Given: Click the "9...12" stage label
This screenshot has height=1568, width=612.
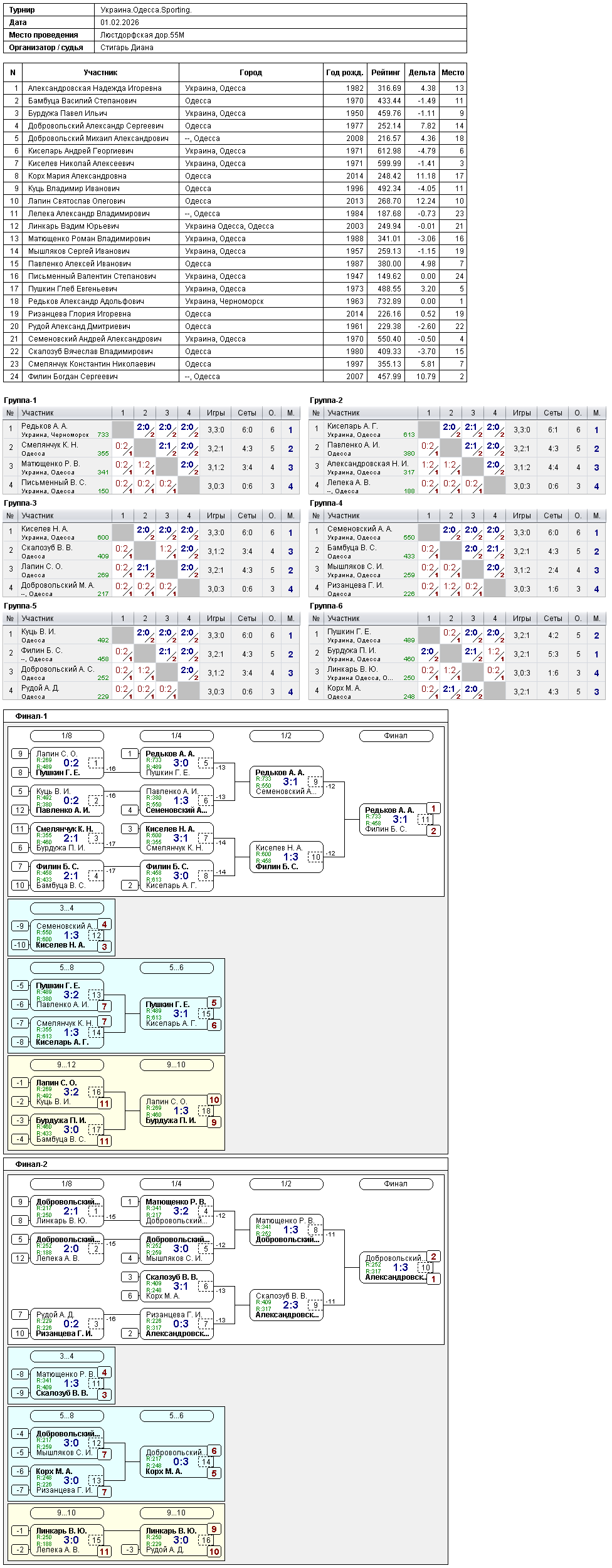Looking at the screenshot, I should [x=67, y=1065].
